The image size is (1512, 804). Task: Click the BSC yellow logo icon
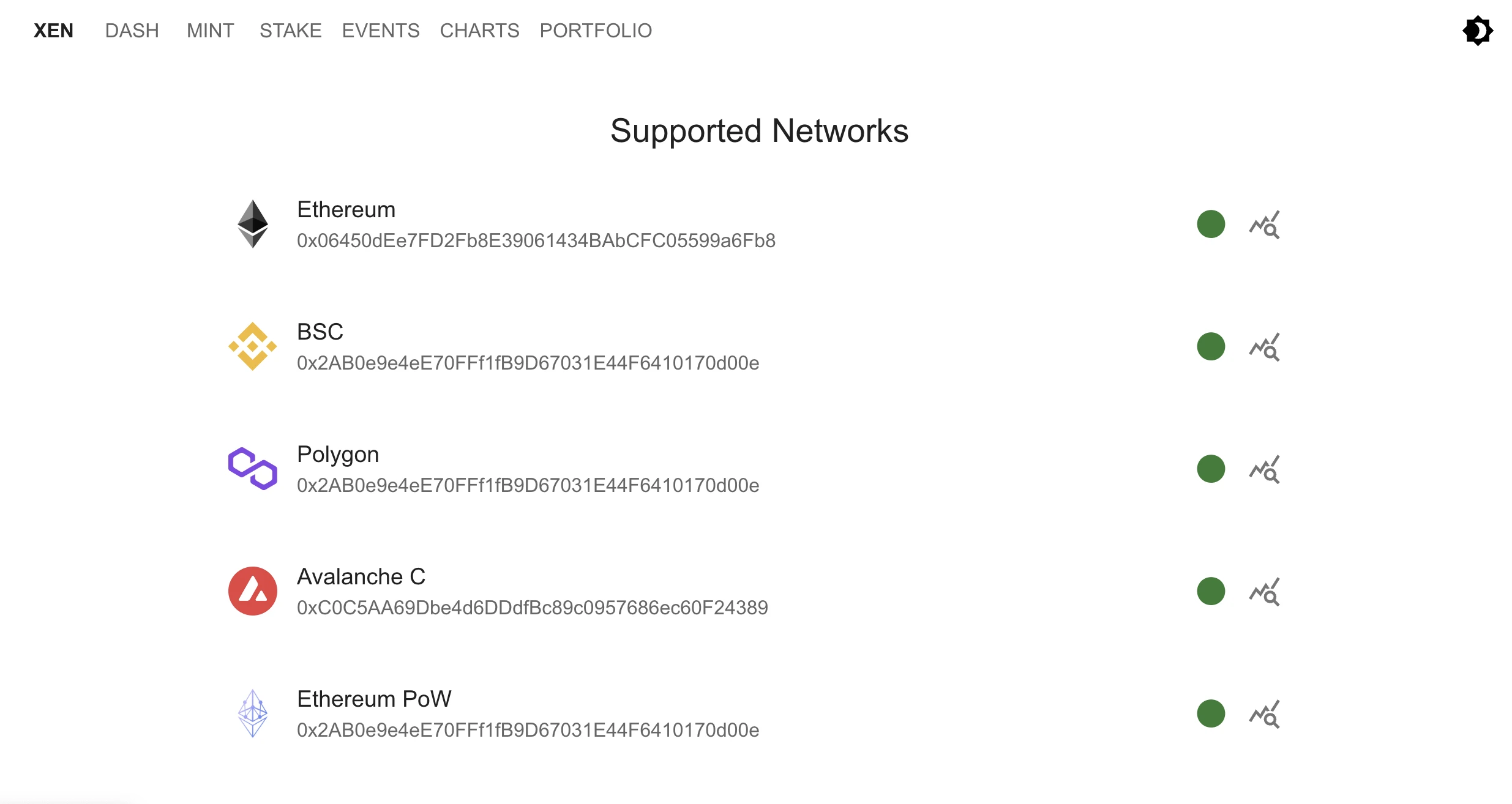point(252,346)
